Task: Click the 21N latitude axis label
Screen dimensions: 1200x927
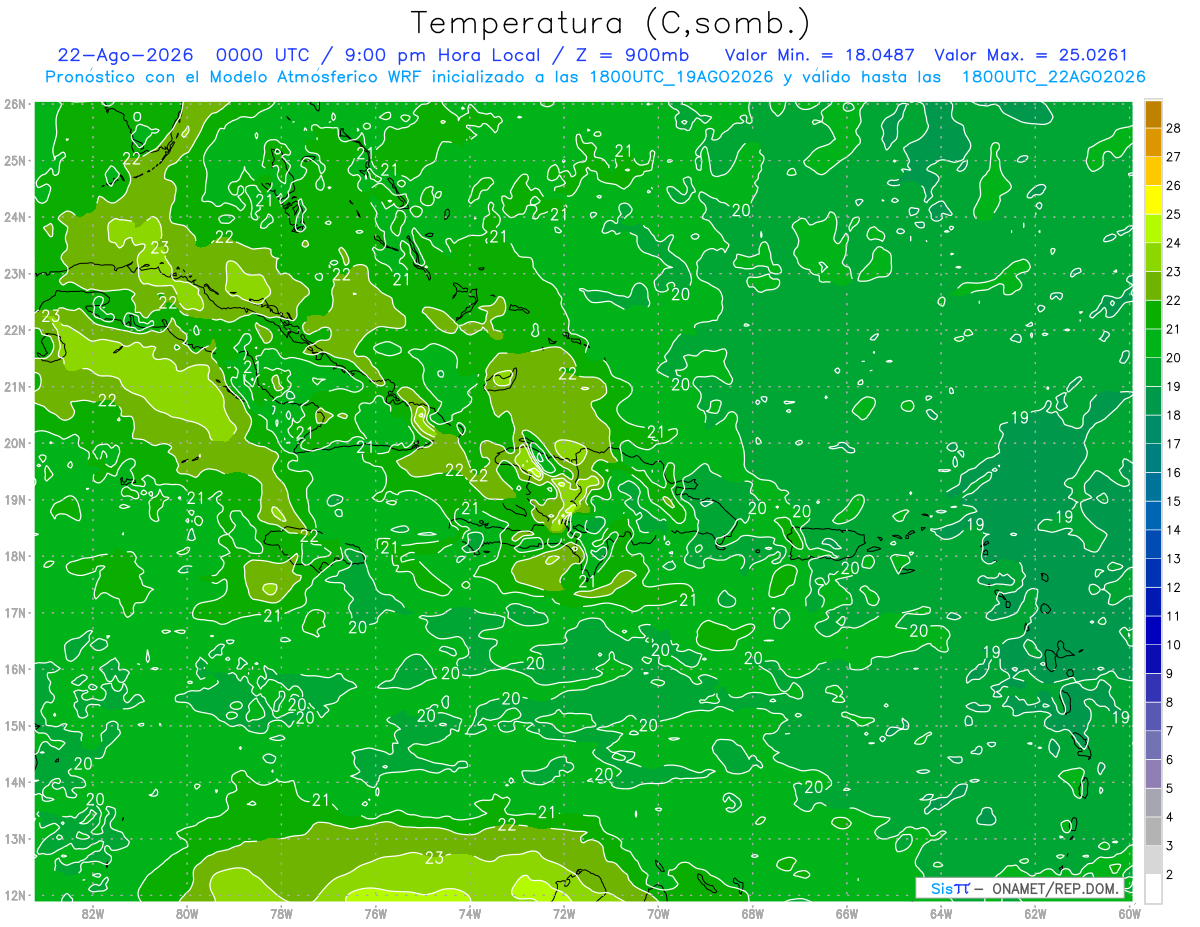Action: click(x=14, y=387)
